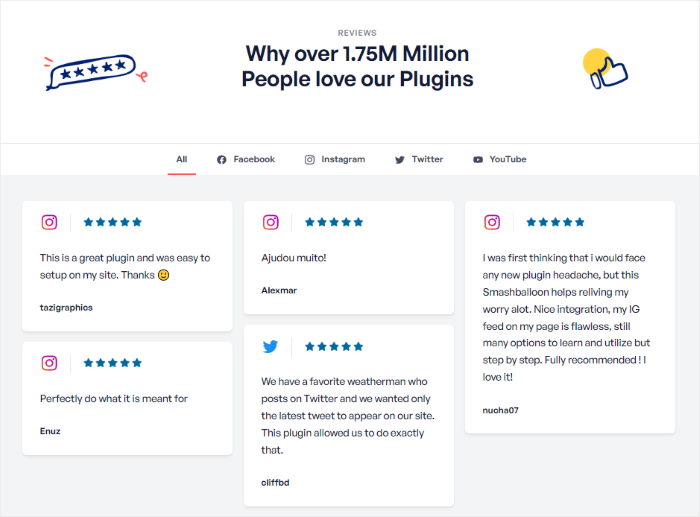The image size is (700, 517).
Task: Click the Enuz reviewer name
Action: [x=51, y=432]
